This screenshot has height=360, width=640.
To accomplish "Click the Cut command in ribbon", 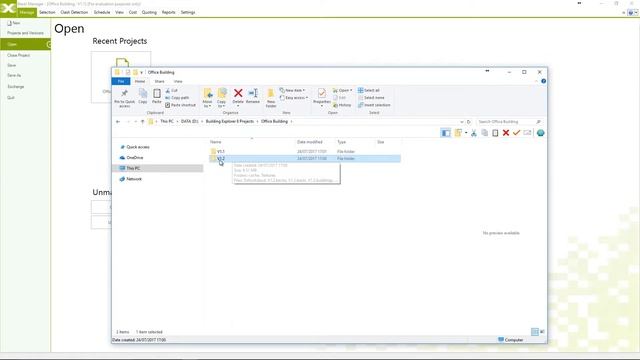I will tap(171, 91).
